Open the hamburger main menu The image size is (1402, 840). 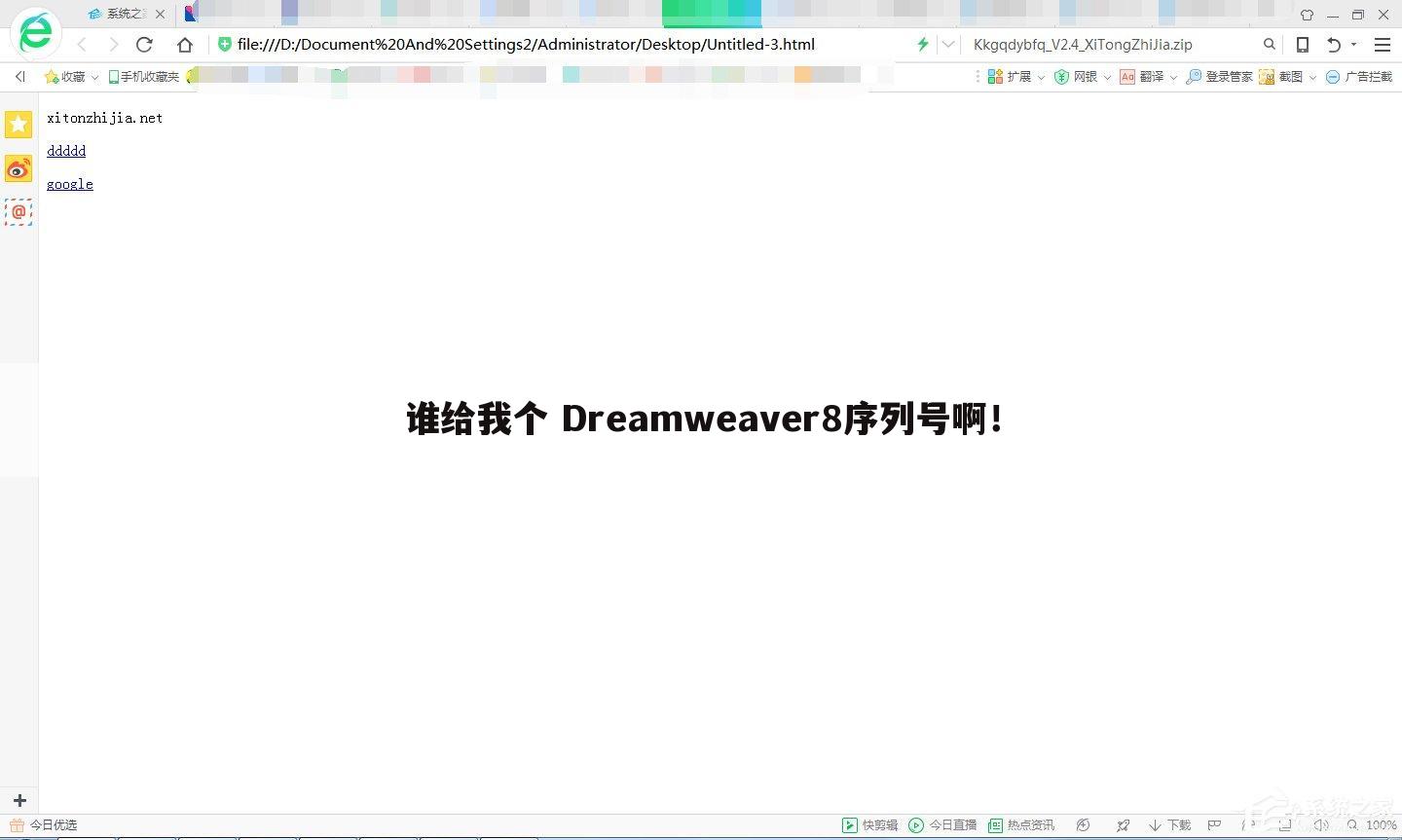pos(1383,45)
